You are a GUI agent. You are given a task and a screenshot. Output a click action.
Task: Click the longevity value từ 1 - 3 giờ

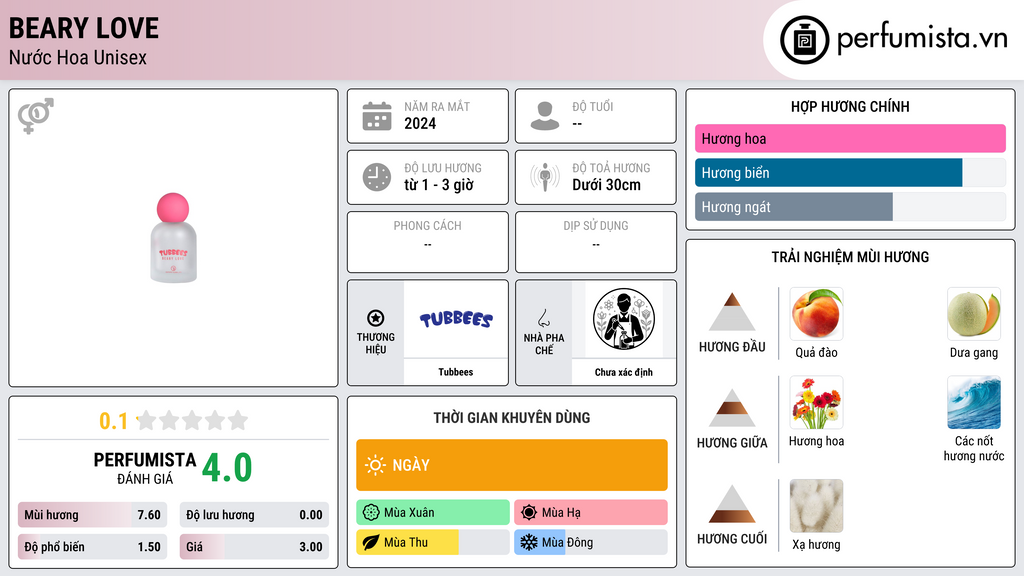click(438, 185)
